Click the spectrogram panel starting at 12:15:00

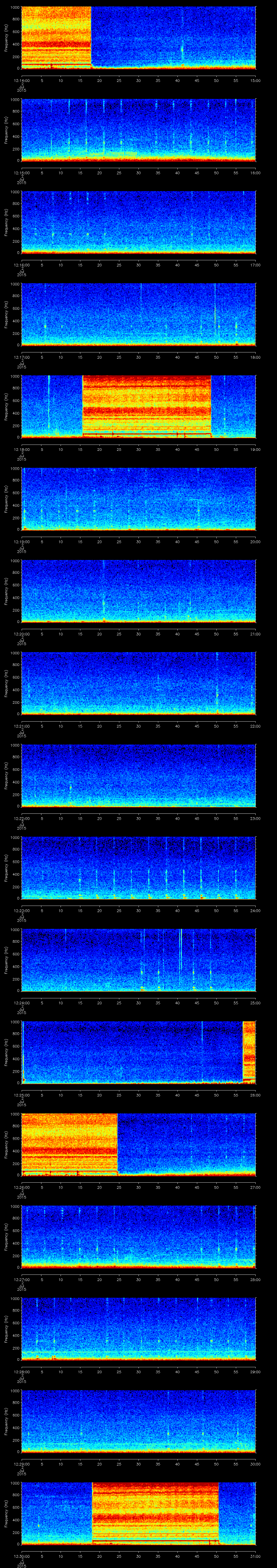click(139, 130)
